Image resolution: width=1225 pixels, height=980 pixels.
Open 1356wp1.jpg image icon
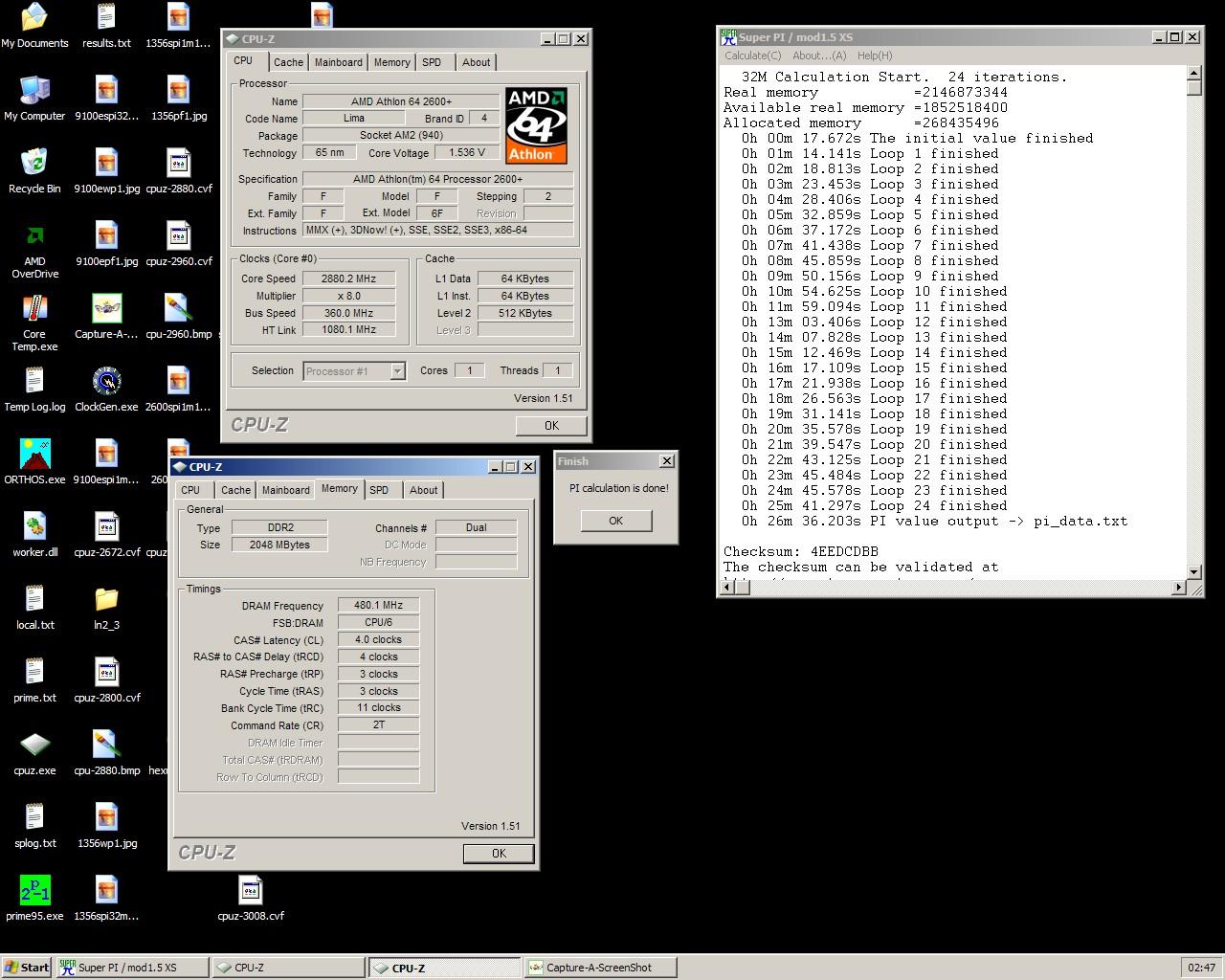tap(106, 825)
